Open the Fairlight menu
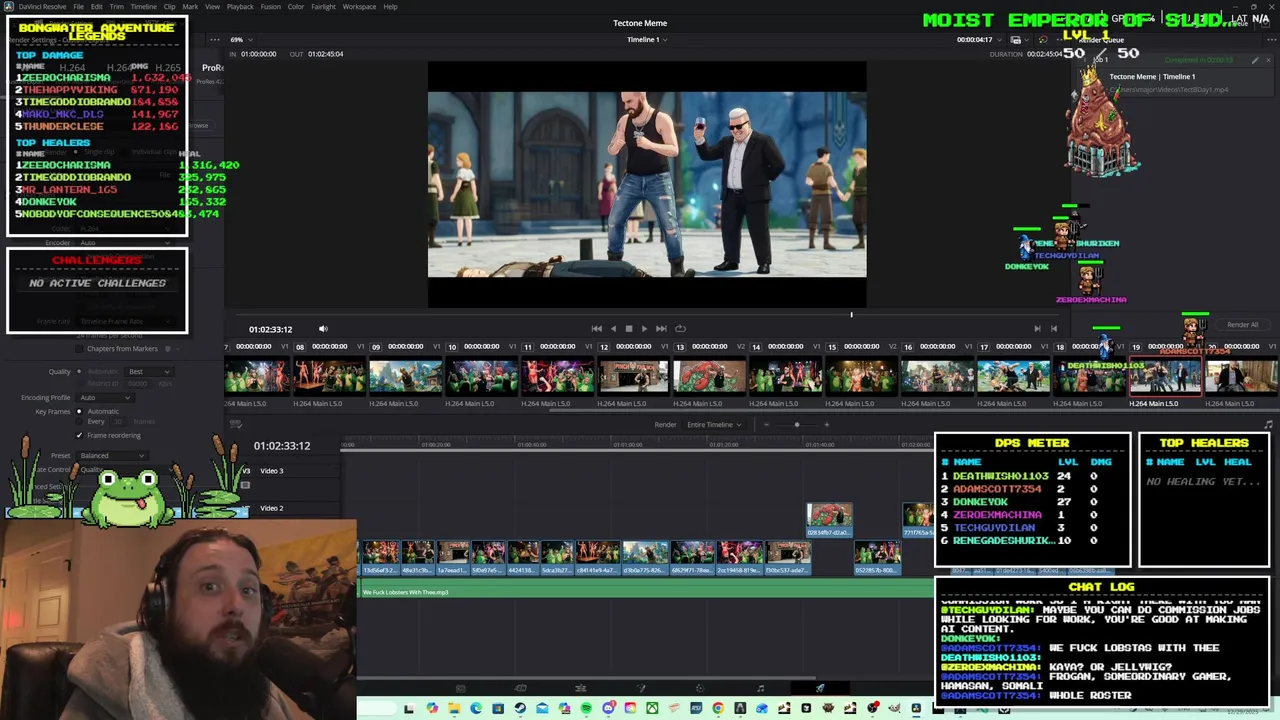The height and width of the screenshot is (720, 1280). pyautogui.click(x=323, y=7)
